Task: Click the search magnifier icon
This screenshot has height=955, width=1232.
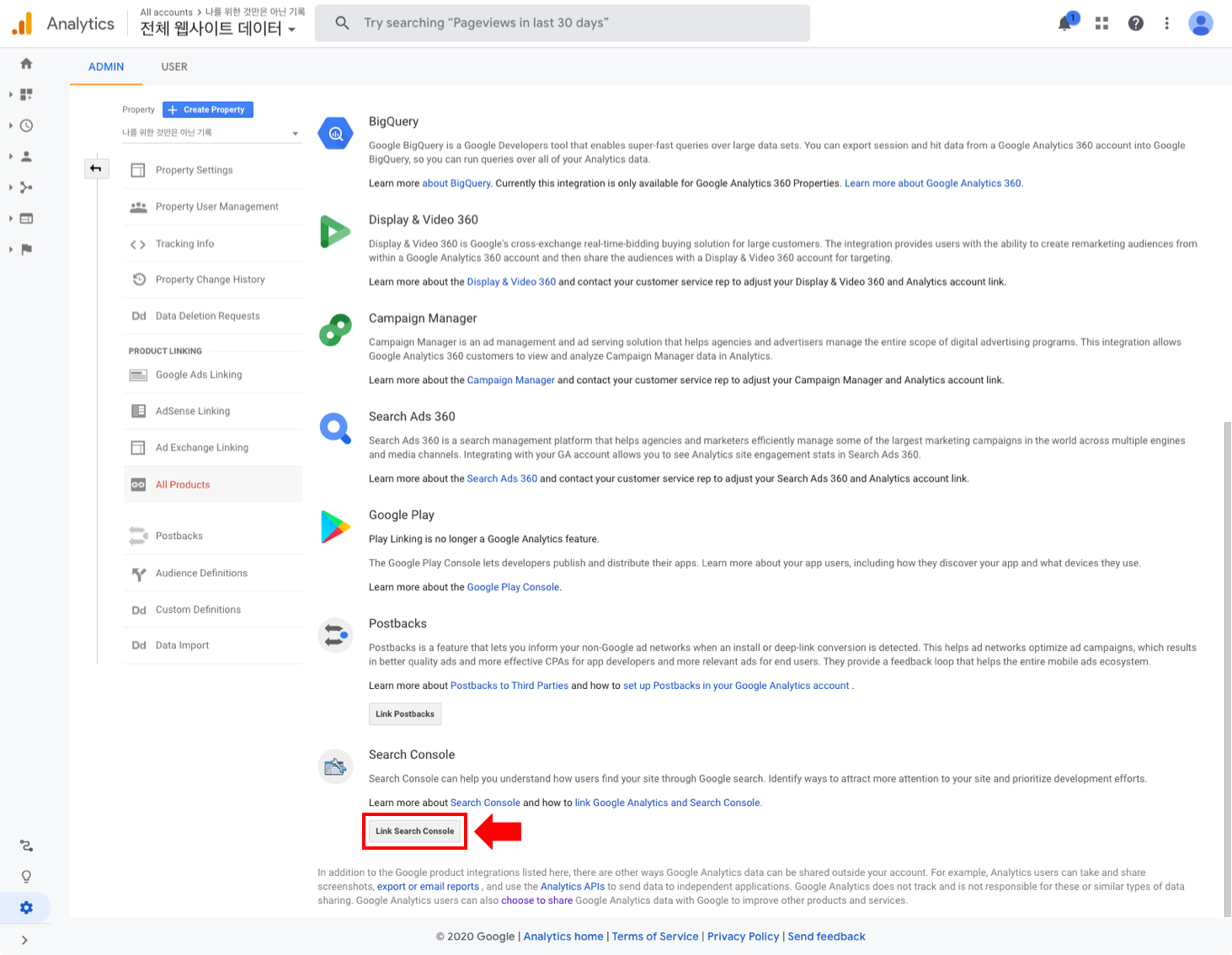Action: pyautogui.click(x=342, y=23)
